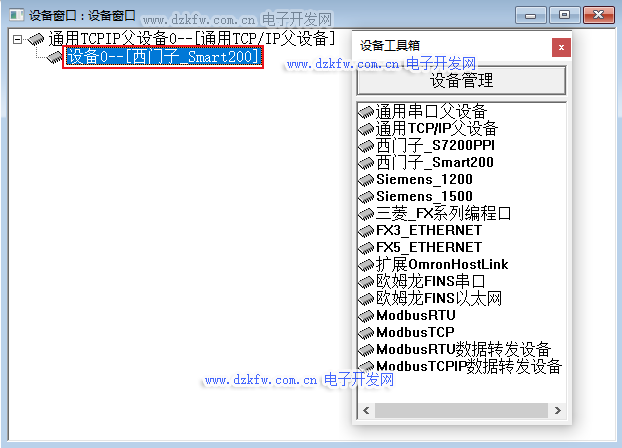Select 设备0--[西门子_Smart200] tree item

pos(163,57)
